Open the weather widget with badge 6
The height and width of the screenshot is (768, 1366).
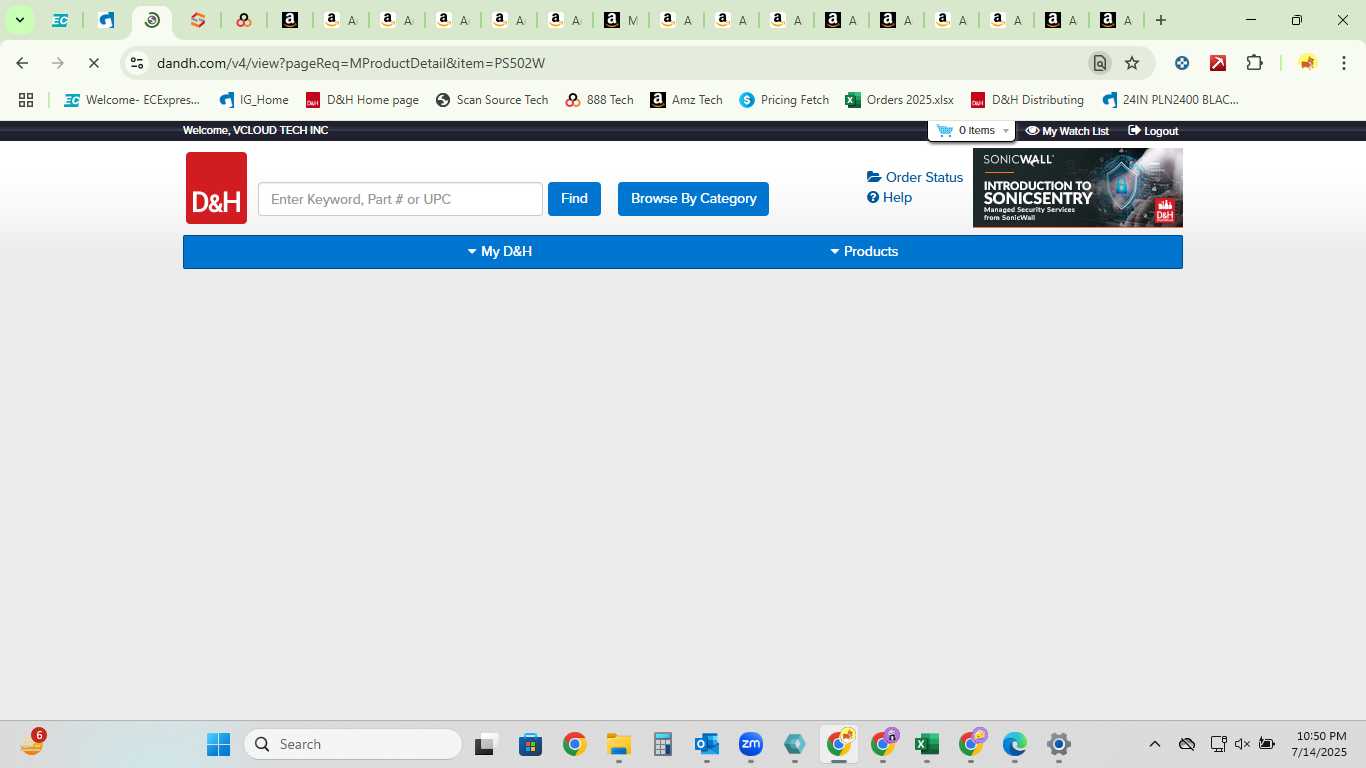33,743
